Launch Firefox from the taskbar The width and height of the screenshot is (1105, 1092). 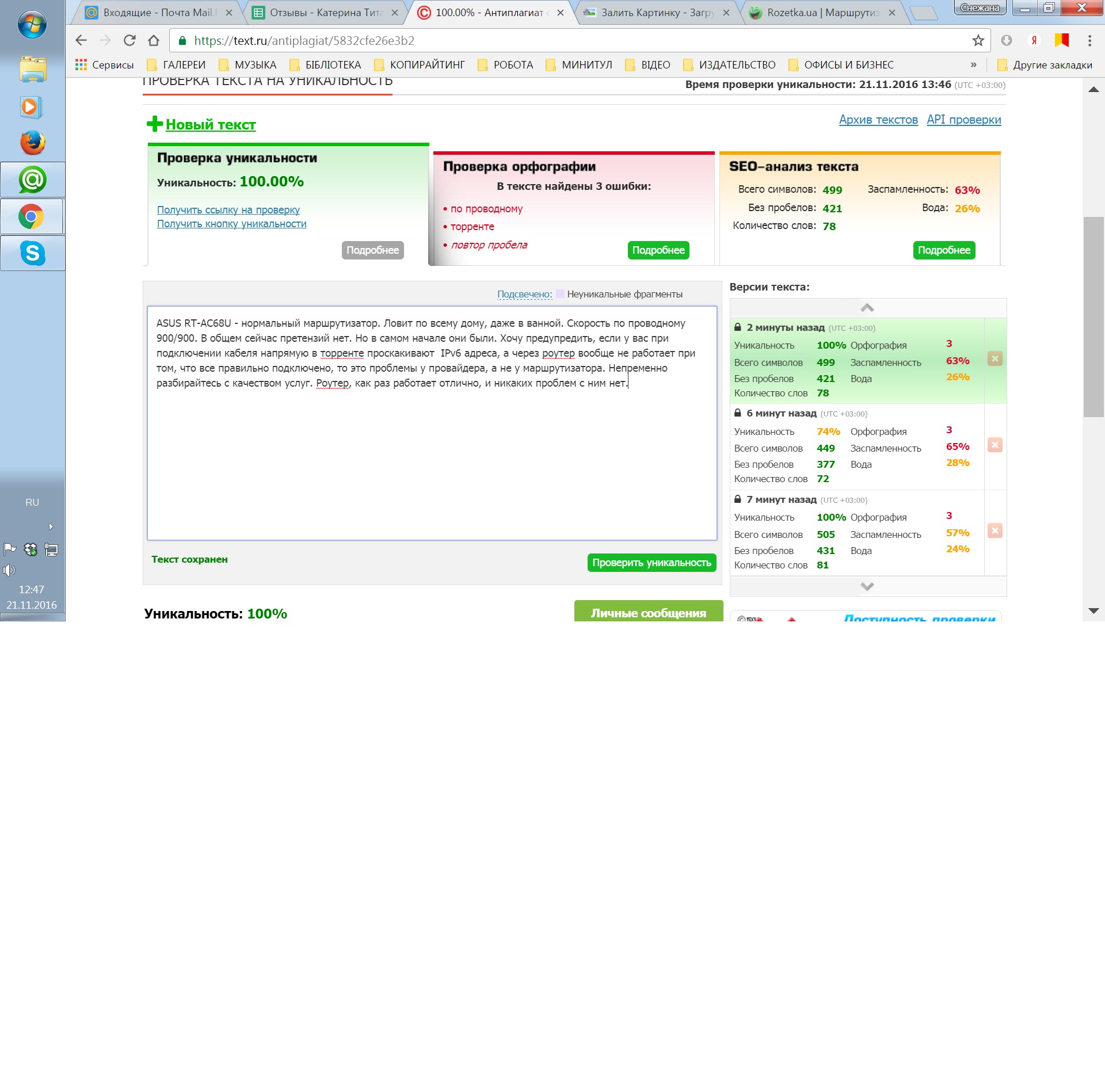(x=32, y=143)
